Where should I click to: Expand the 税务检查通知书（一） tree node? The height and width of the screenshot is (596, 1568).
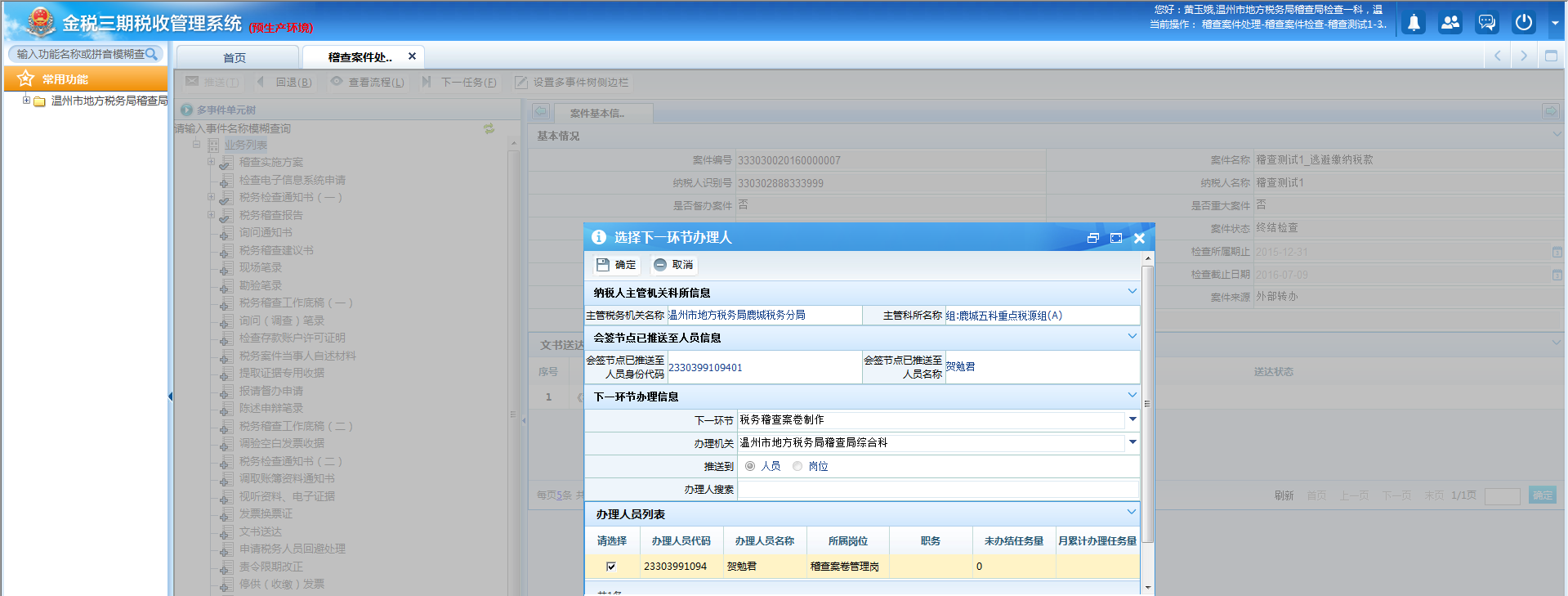click(211, 197)
